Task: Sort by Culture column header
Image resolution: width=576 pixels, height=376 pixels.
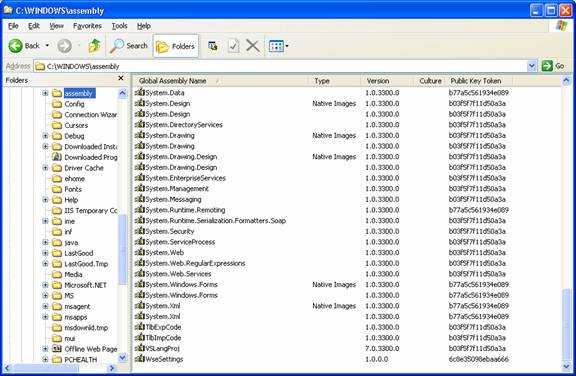Action: point(430,81)
